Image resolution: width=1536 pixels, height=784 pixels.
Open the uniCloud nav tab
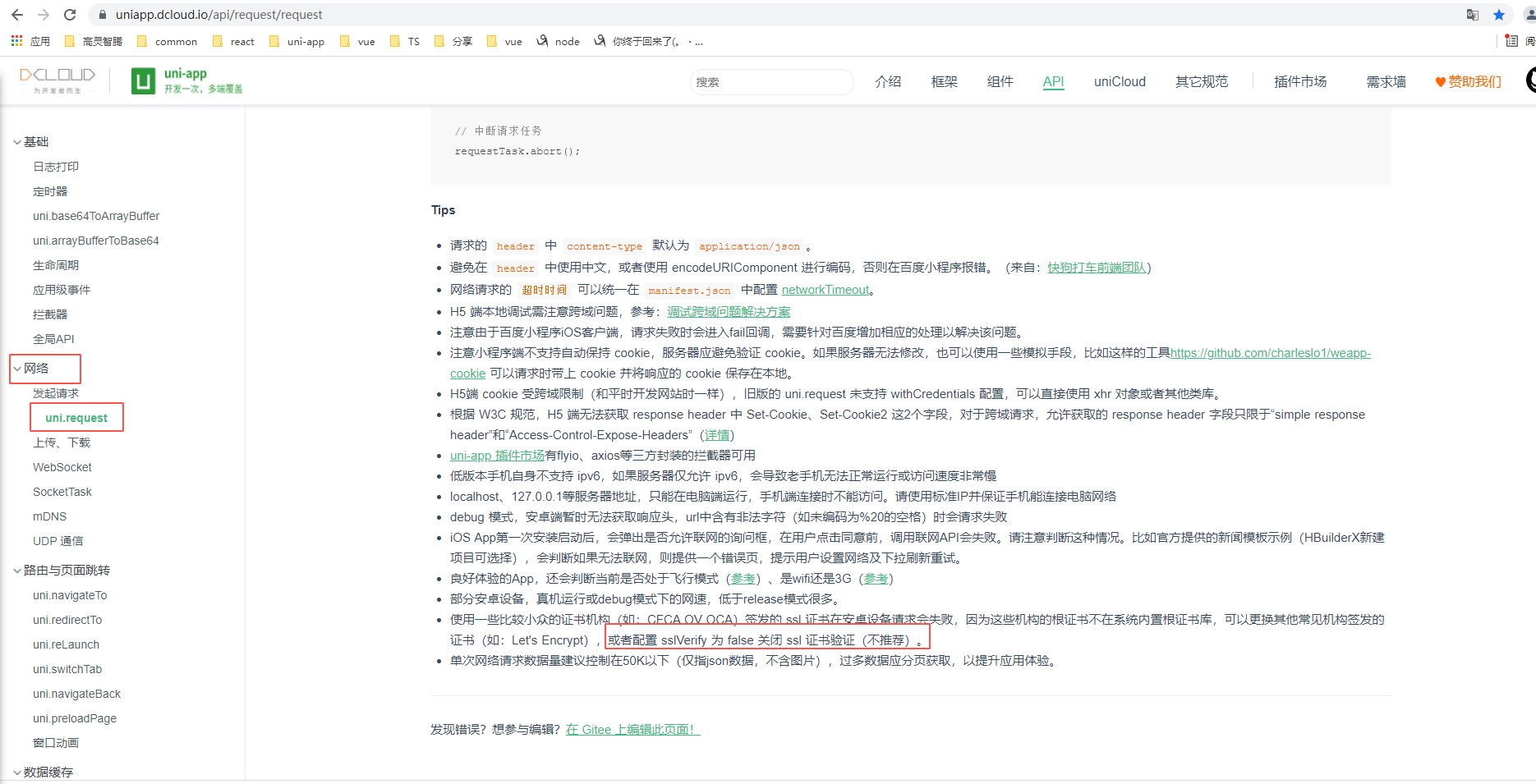[x=1120, y=81]
